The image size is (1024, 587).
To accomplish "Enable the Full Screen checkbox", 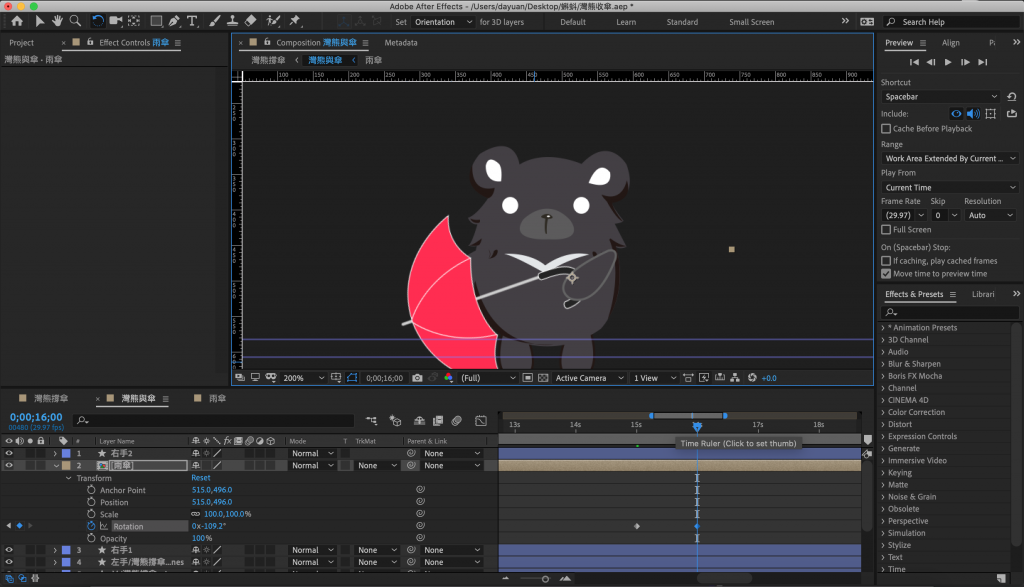I will (x=886, y=230).
